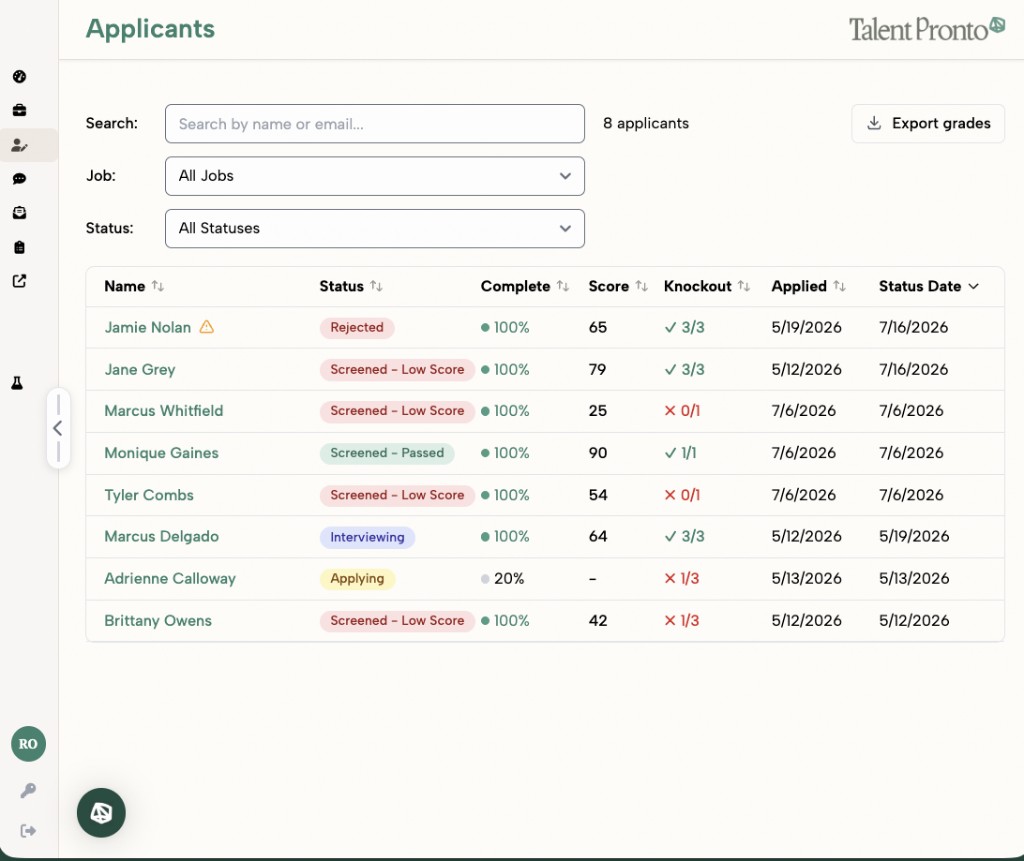Viewport: 1024px width, 861px height.
Task: Open Marcus Whitfield applicant profile
Action: pyautogui.click(x=164, y=411)
